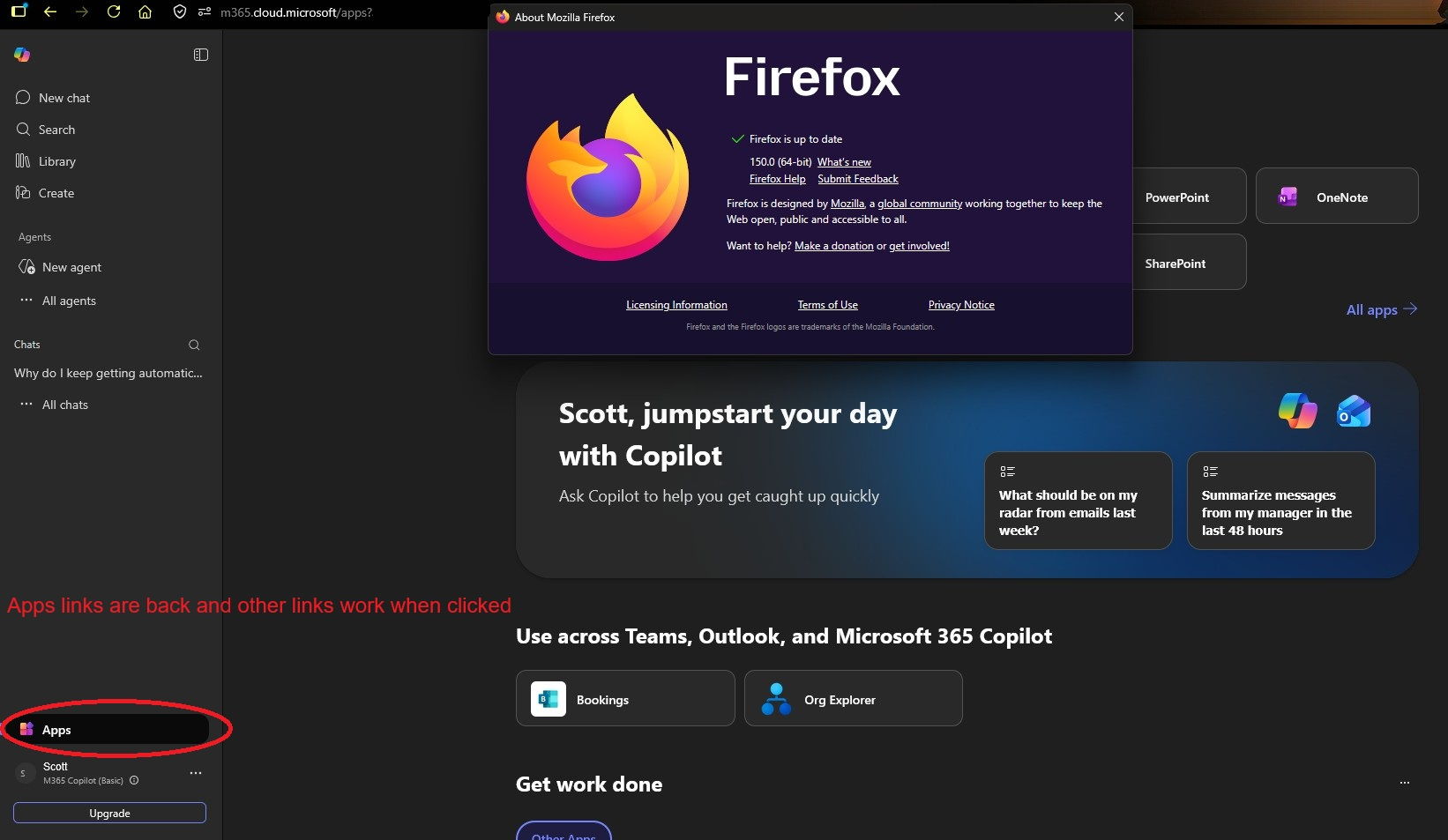Follow the global community link
The height and width of the screenshot is (840, 1448).
920,204
